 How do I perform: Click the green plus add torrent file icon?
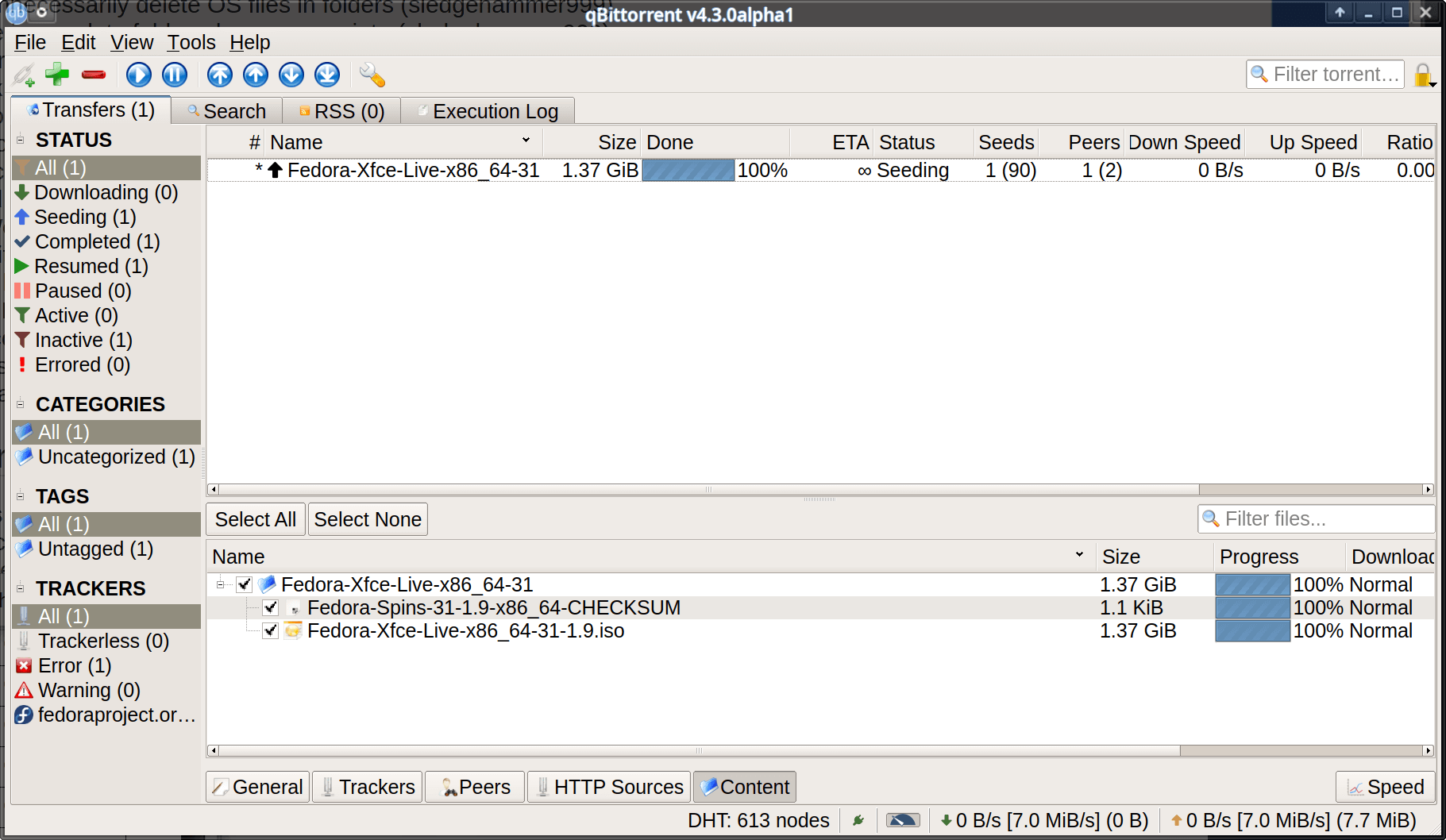pyautogui.click(x=57, y=74)
